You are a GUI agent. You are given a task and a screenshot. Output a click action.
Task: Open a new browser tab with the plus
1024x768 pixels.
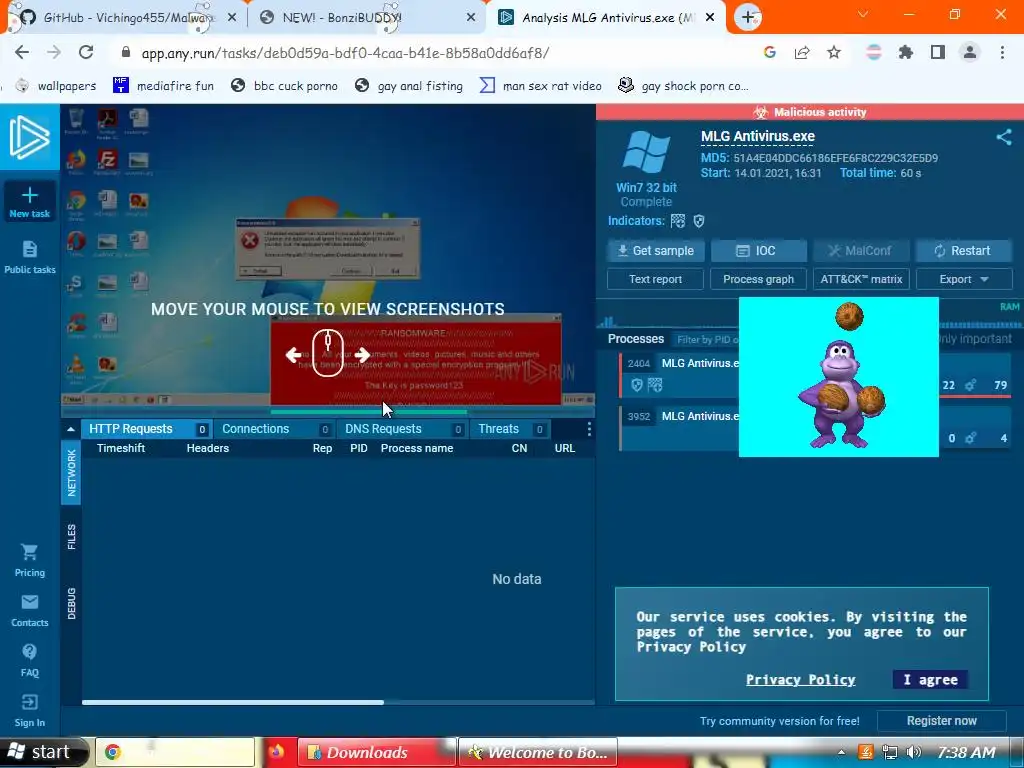[748, 17]
